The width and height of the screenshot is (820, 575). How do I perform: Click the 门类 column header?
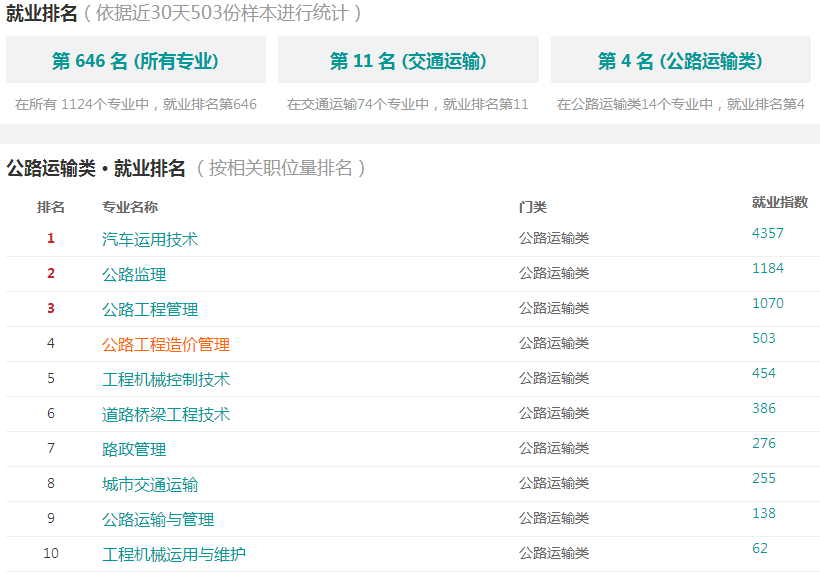click(533, 207)
